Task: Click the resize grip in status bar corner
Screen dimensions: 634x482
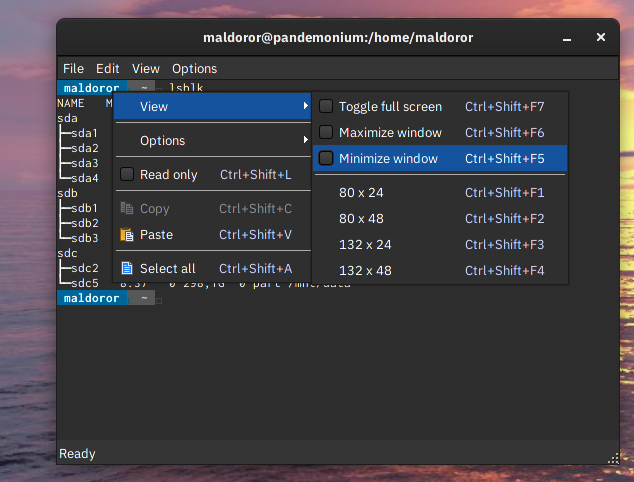Action: 612,457
